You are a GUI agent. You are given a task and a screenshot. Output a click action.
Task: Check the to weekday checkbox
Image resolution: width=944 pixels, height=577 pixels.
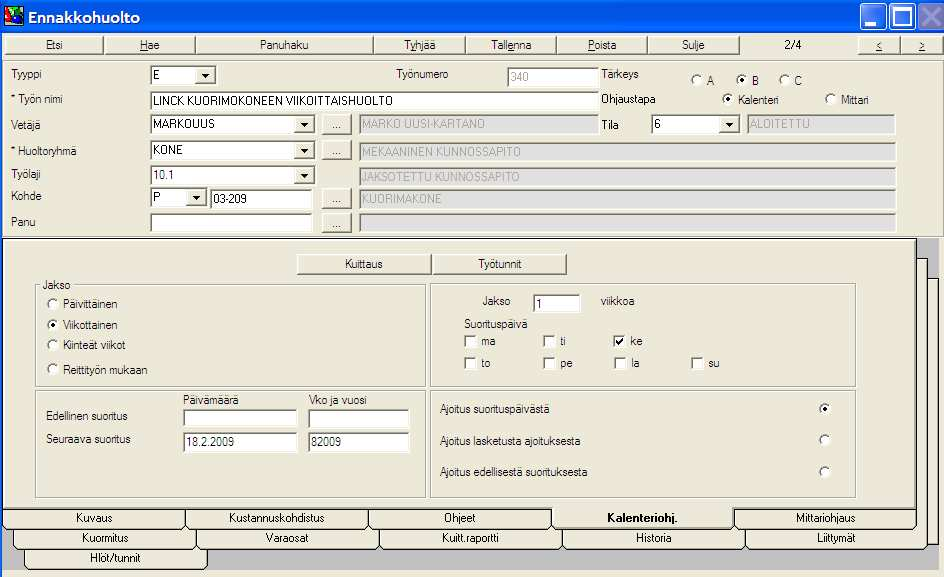click(x=470, y=363)
